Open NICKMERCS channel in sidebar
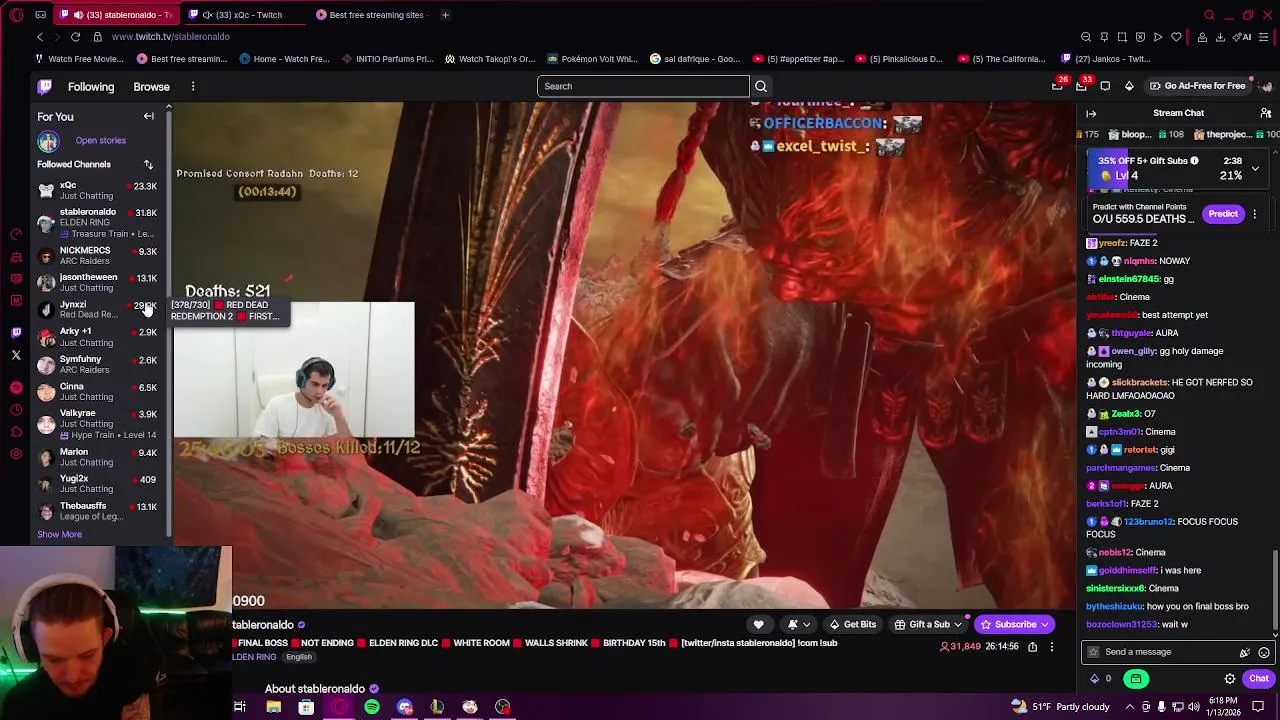 97,256
